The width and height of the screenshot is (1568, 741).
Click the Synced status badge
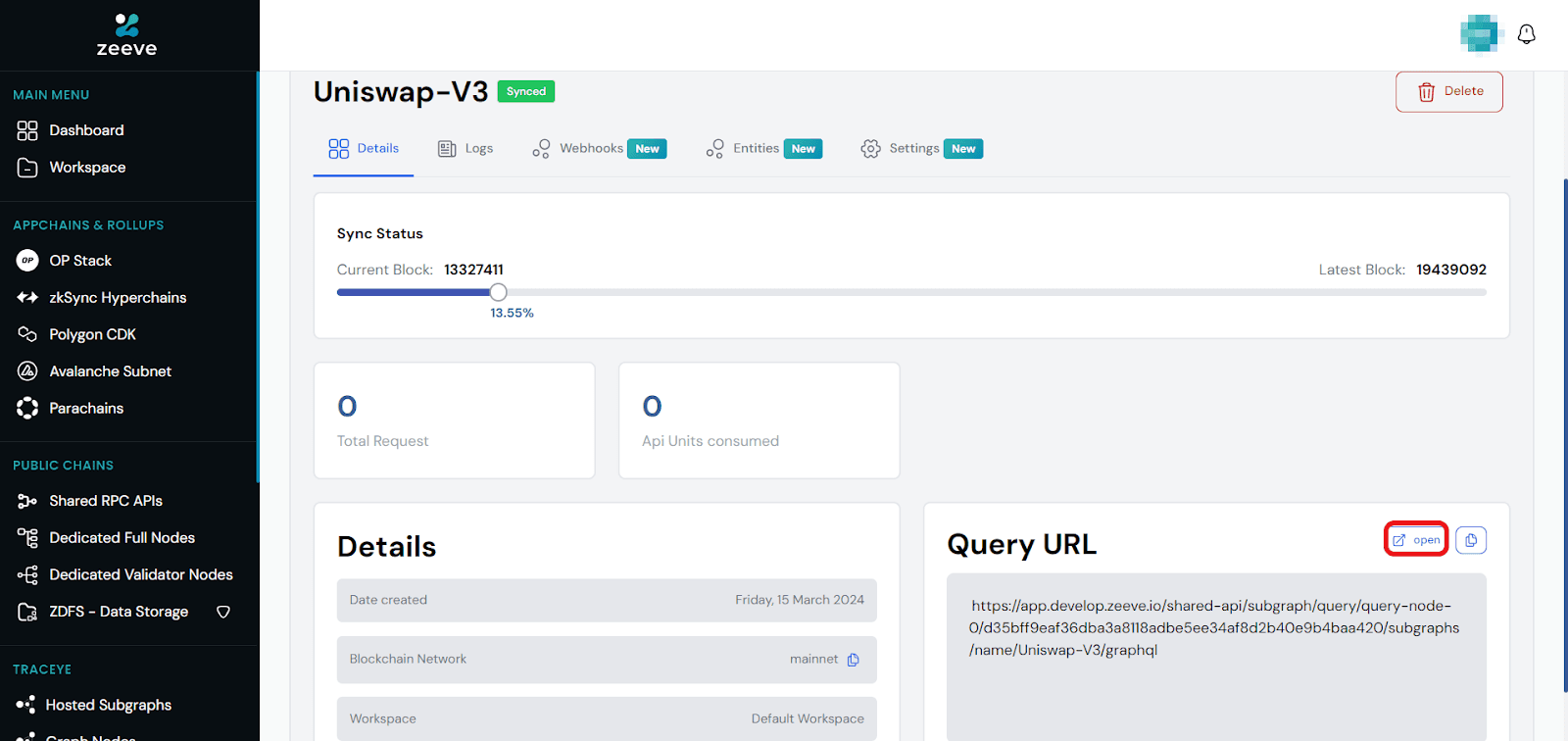(526, 91)
